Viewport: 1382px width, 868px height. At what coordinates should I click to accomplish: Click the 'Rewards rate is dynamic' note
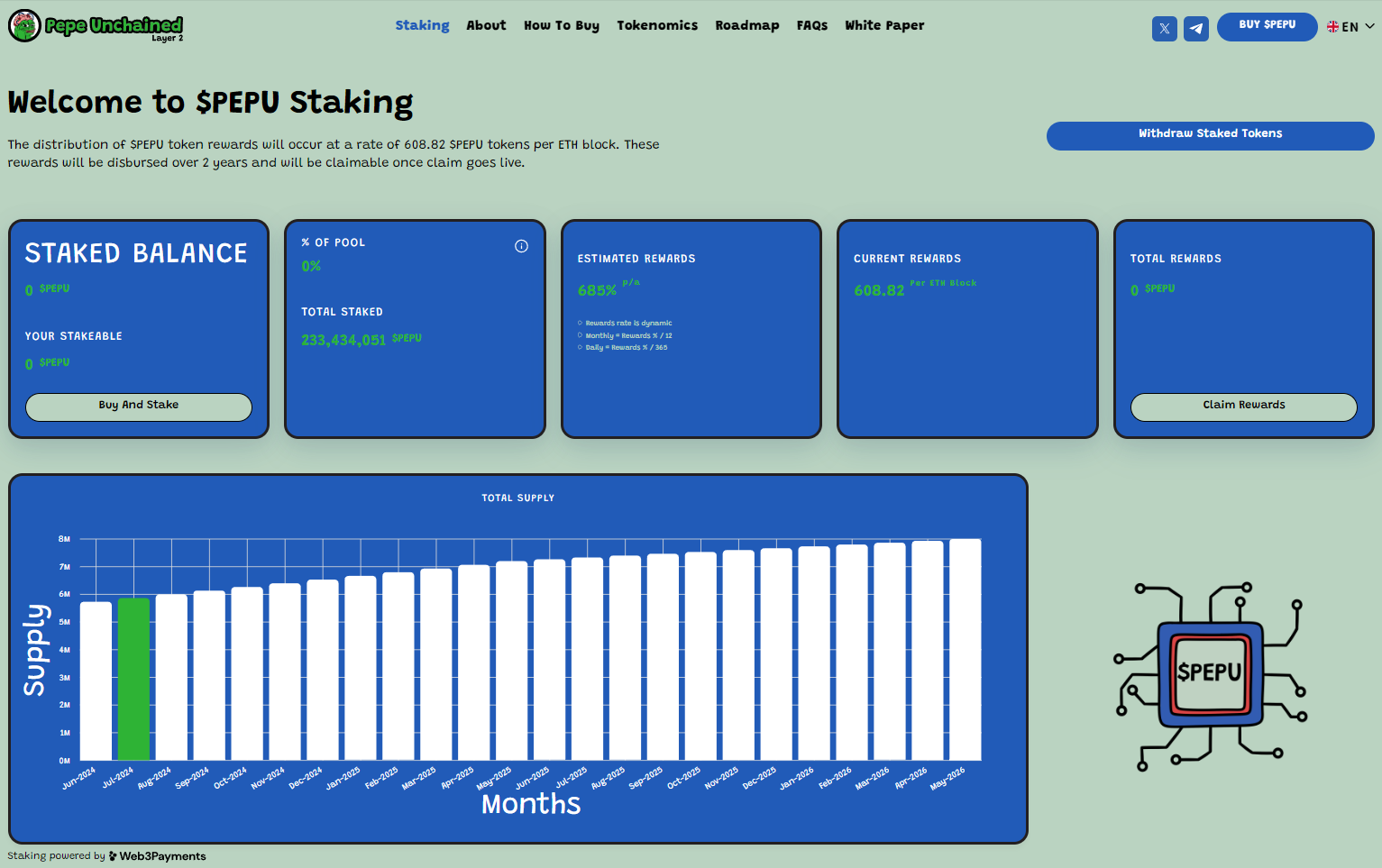[x=628, y=323]
